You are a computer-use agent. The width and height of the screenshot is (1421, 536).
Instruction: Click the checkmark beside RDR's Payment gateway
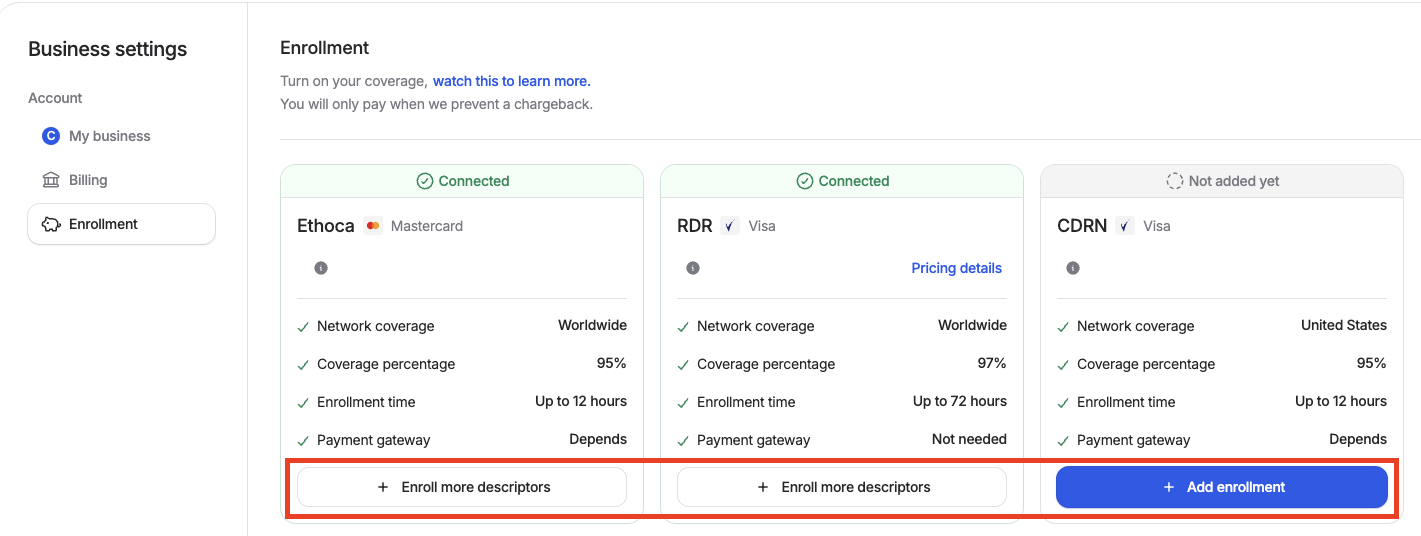[x=683, y=440]
